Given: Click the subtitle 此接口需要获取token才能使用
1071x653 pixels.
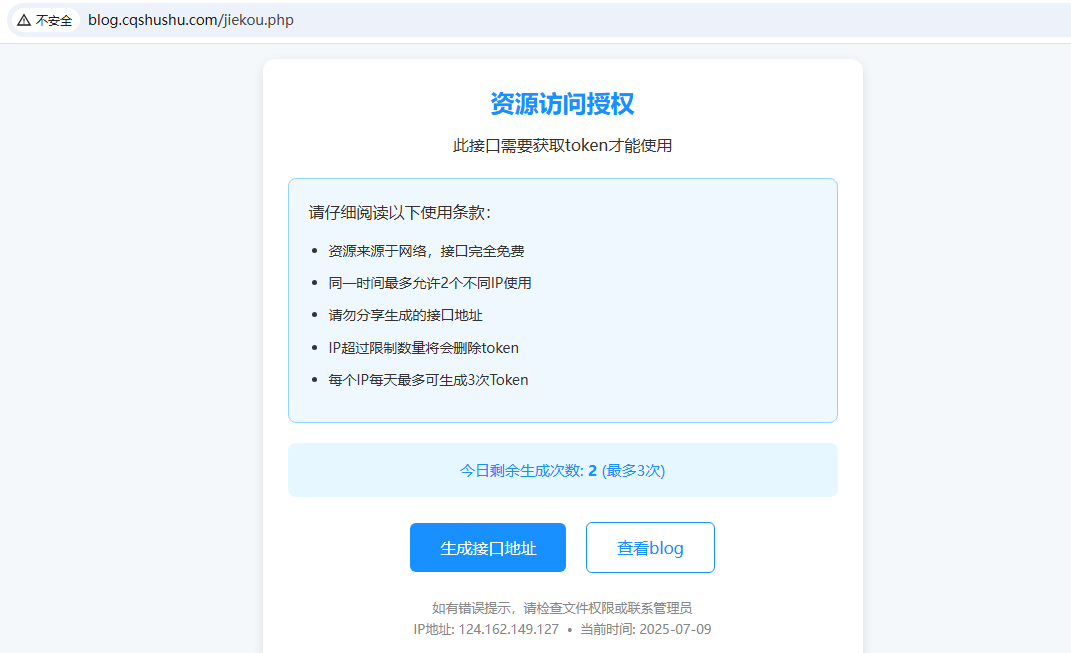Looking at the screenshot, I should click(x=562, y=146).
